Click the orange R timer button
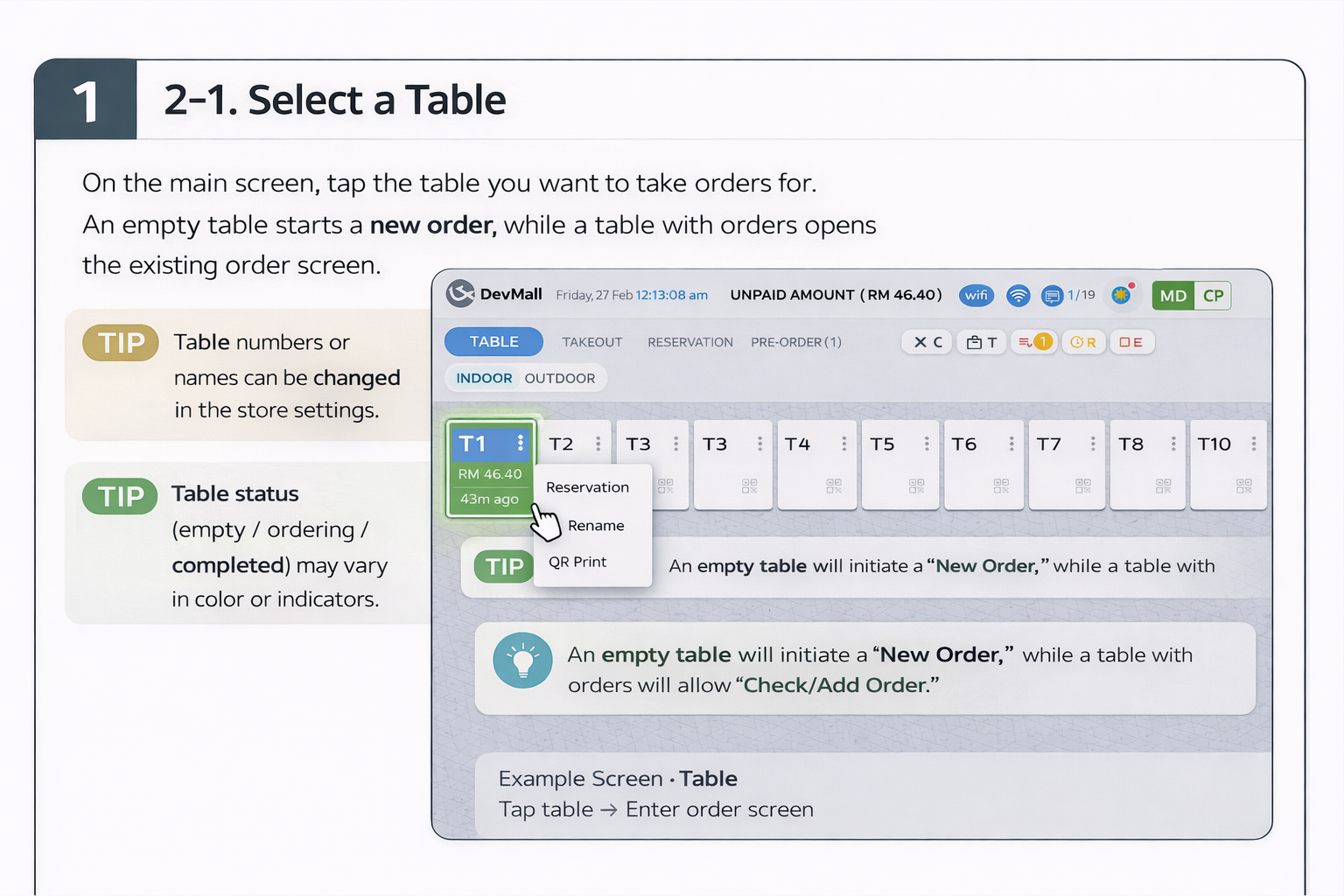This screenshot has height=896, width=1344. point(1083,342)
